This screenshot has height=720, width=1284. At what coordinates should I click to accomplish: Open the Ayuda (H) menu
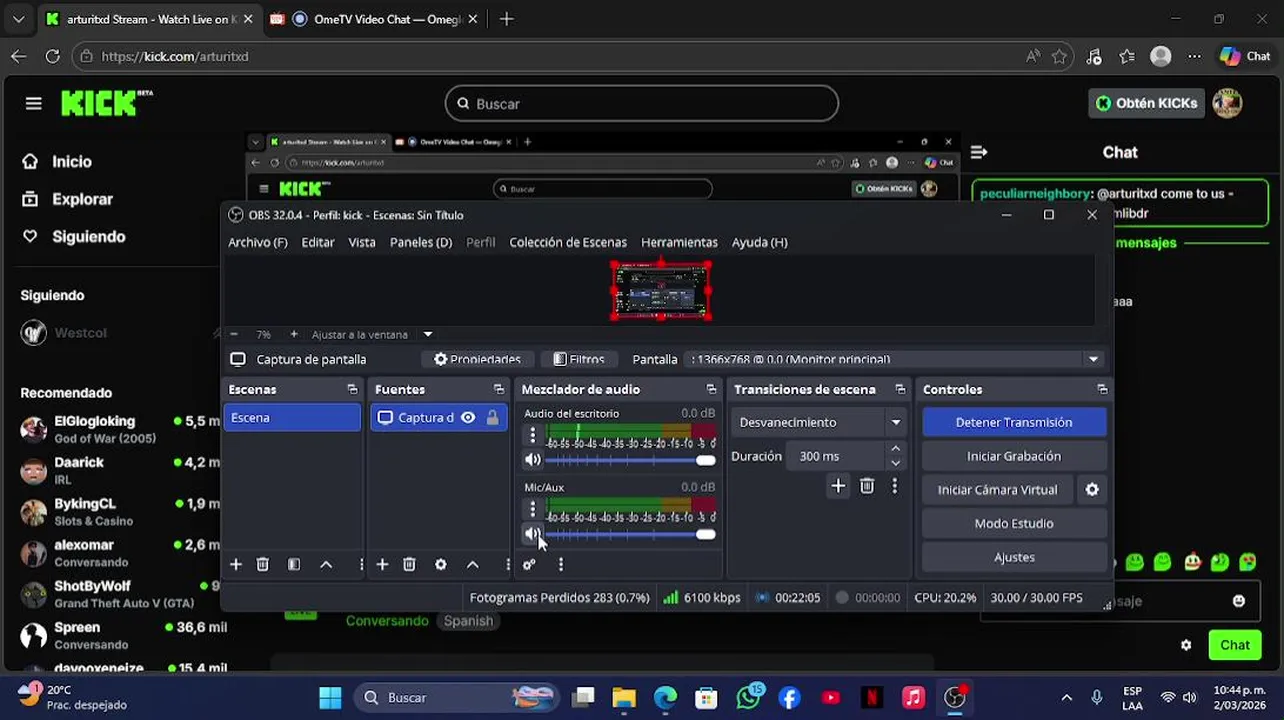(759, 242)
